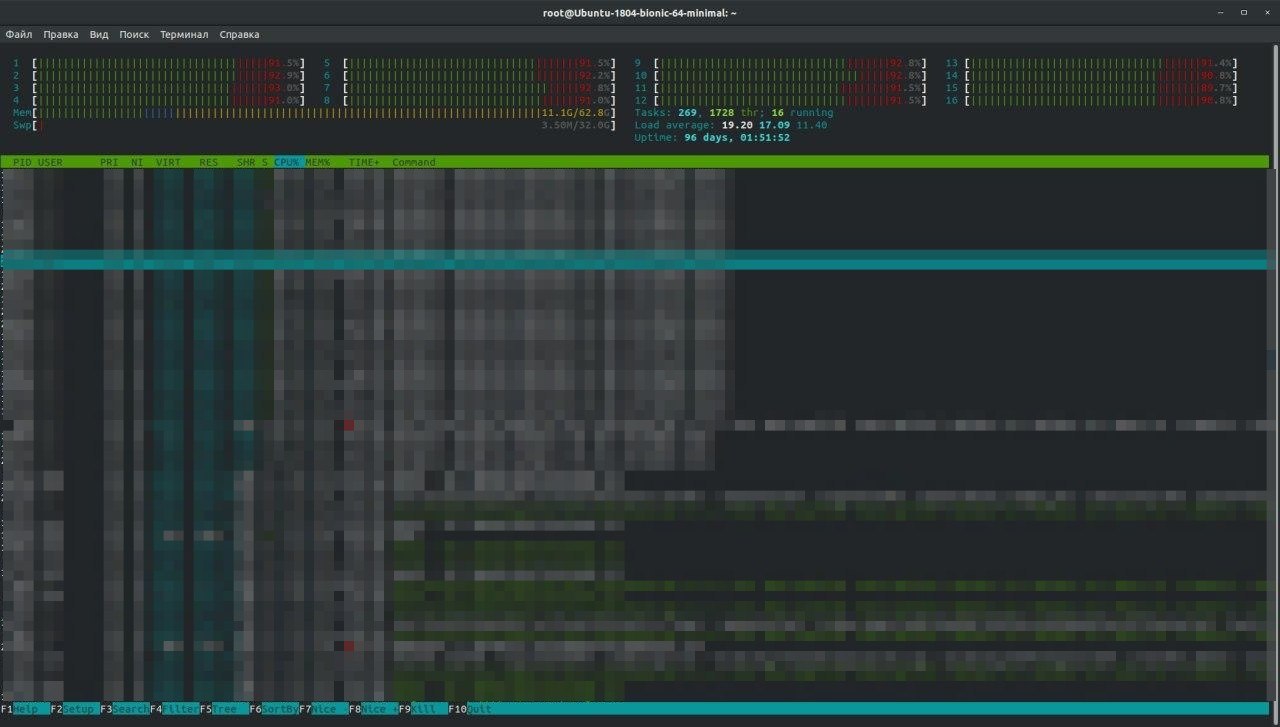Click F1 Help in htop footer
The width and height of the screenshot is (1280, 727).
pos(25,709)
